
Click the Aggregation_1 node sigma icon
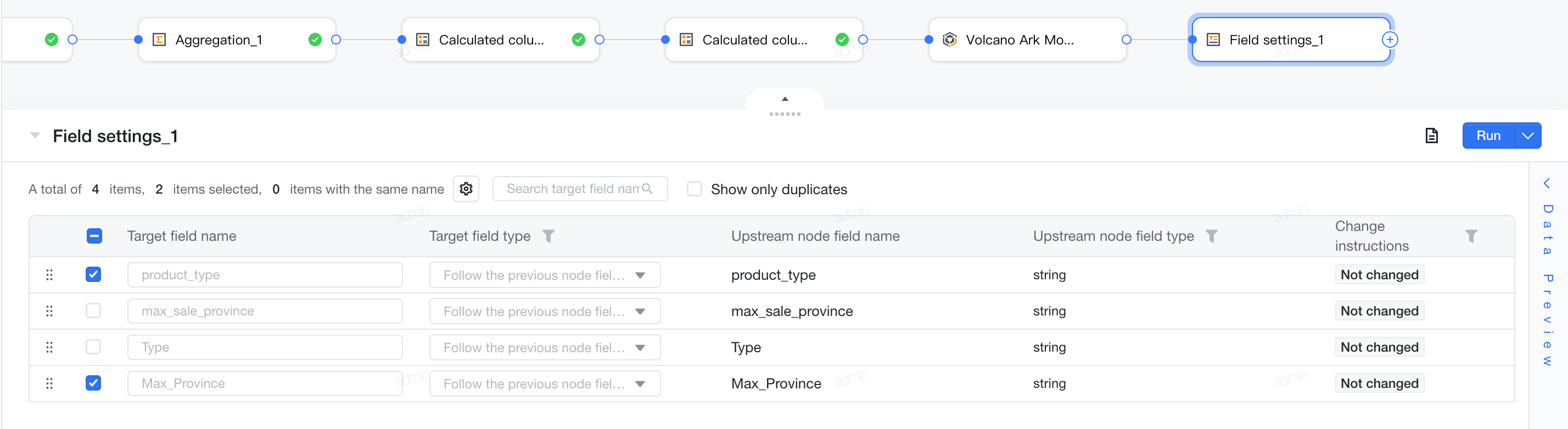click(x=159, y=39)
